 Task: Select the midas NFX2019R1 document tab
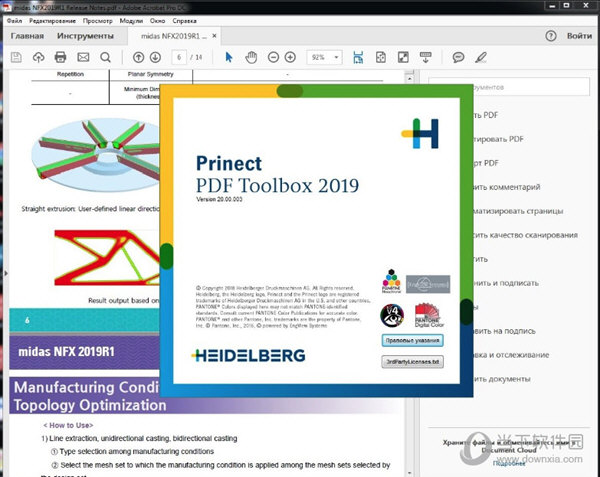174,36
